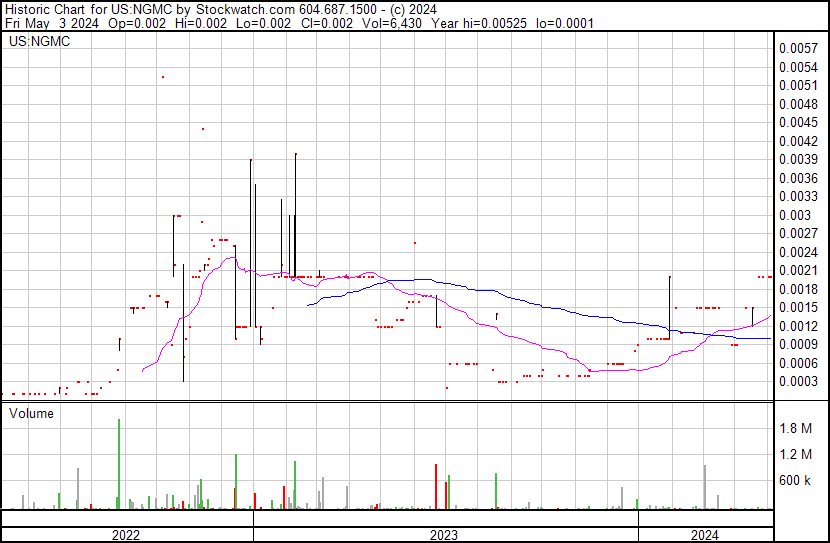Viewport: 830px width, 543px height.
Task: Click the 0.0024 price axis label
Action: pos(798,252)
